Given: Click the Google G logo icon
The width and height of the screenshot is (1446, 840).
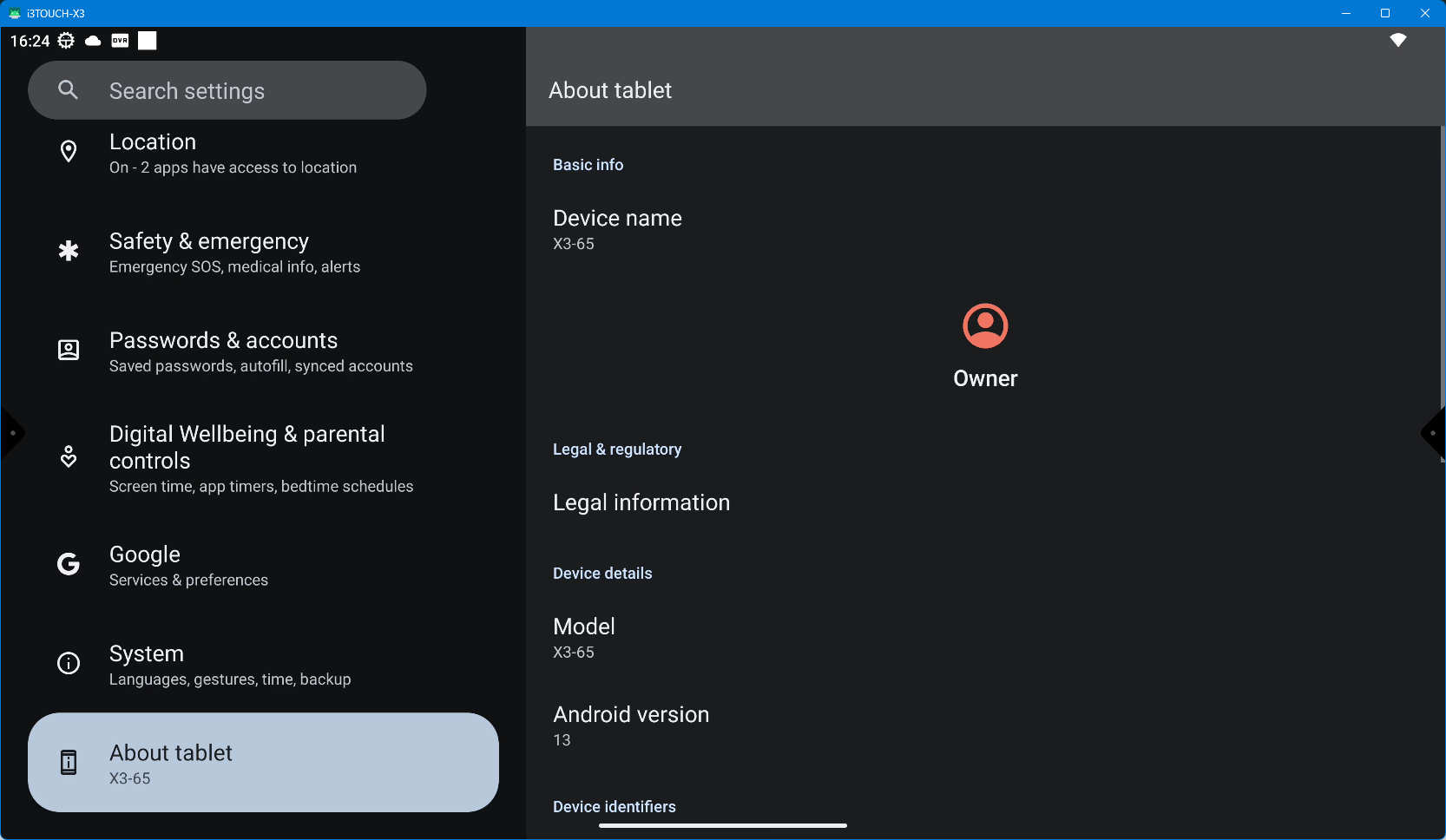Looking at the screenshot, I should click(x=68, y=565).
